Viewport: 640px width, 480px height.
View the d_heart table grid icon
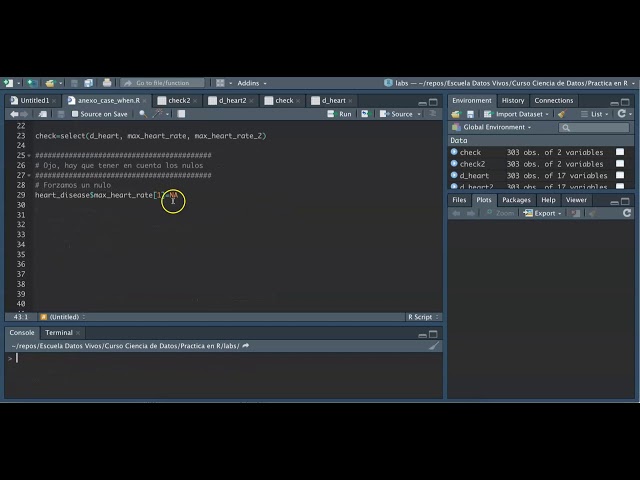[620, 176]
